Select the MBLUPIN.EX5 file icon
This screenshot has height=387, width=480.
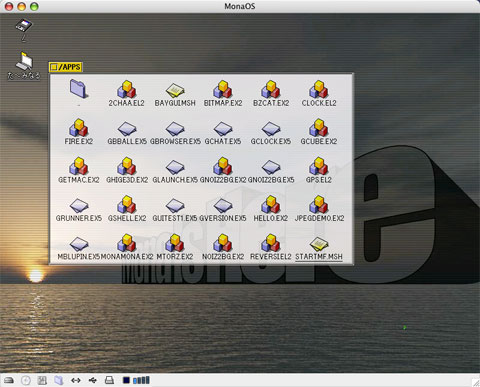click(x=79, y=244)
